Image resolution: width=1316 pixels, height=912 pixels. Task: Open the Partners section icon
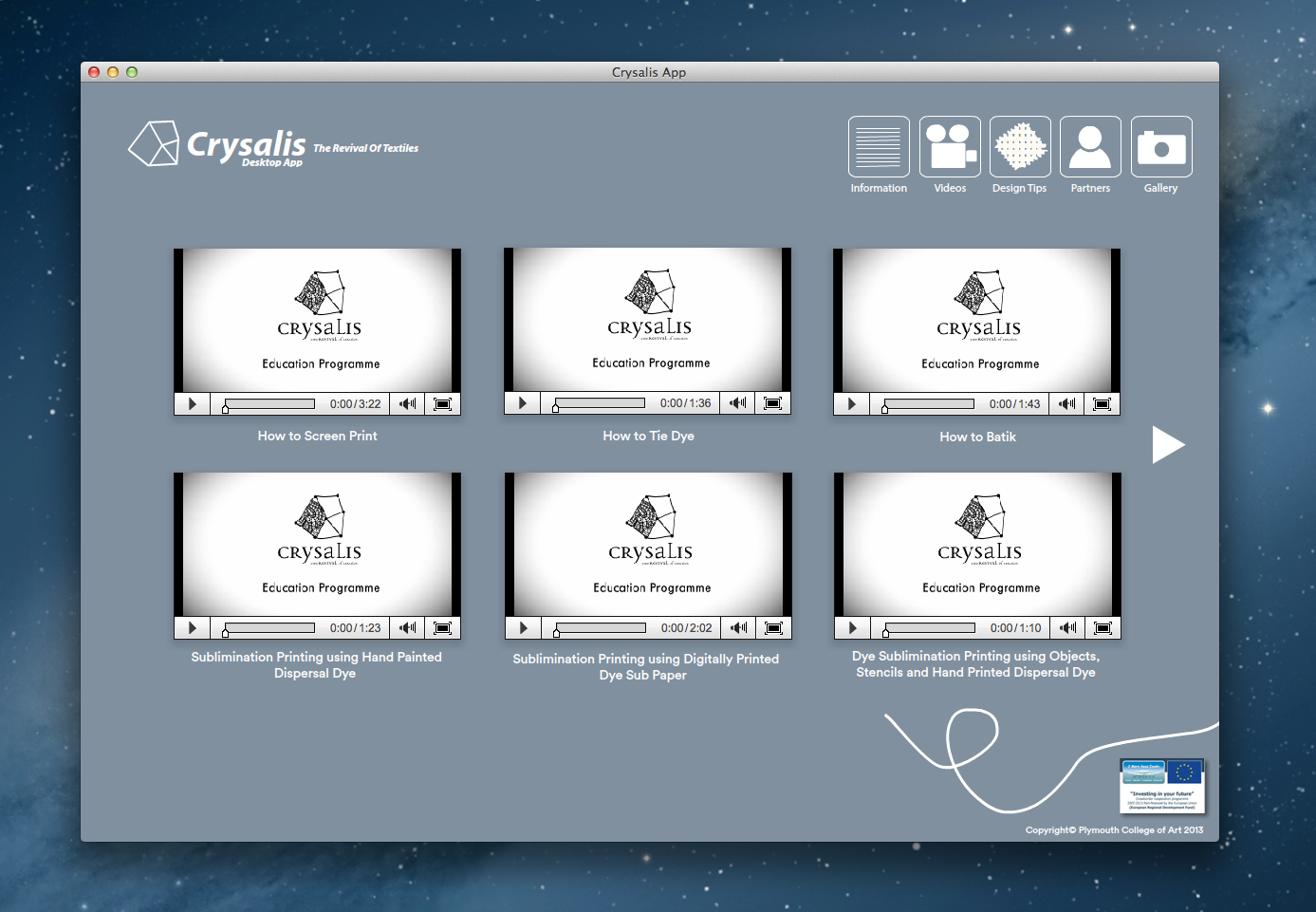tap(1090, 146)
